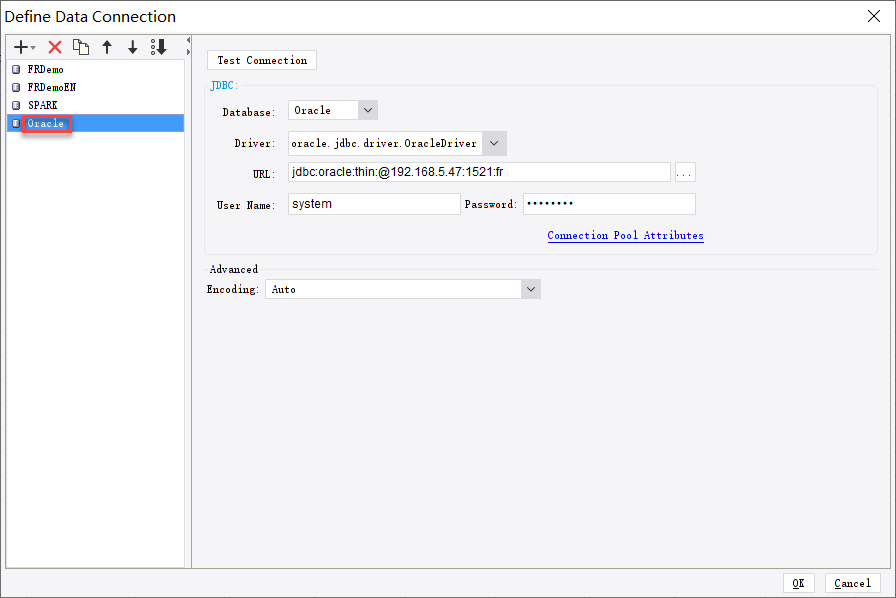Viewport: 896px width, 598px height.
Task: Dismiss the dialog via Cancel
Action: click(852, 583)
